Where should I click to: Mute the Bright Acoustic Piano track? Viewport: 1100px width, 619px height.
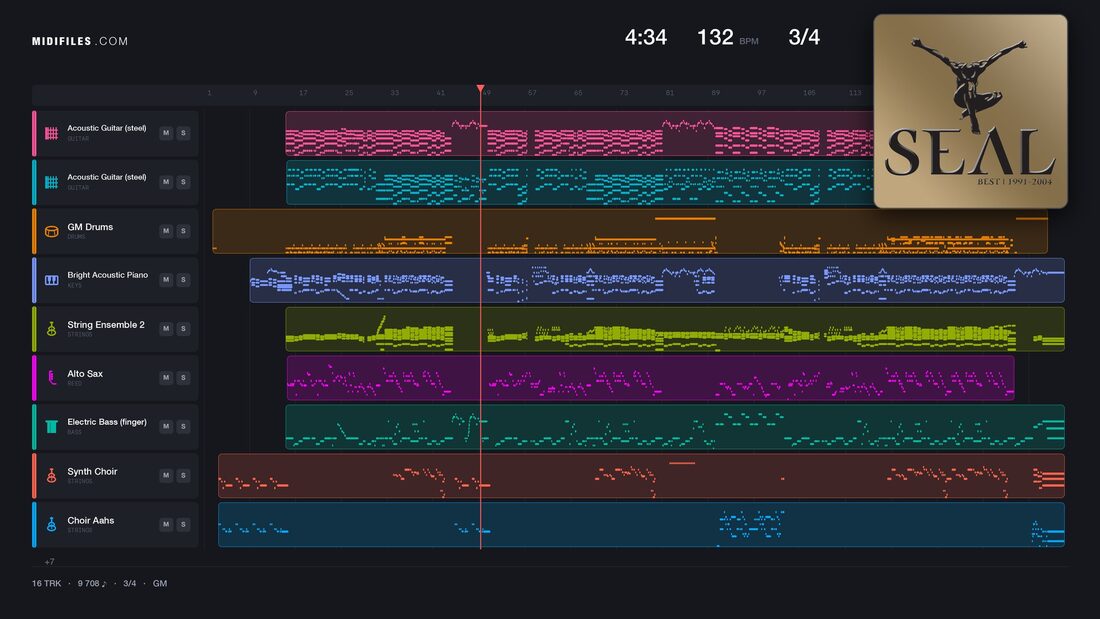[x=166, y=279]
